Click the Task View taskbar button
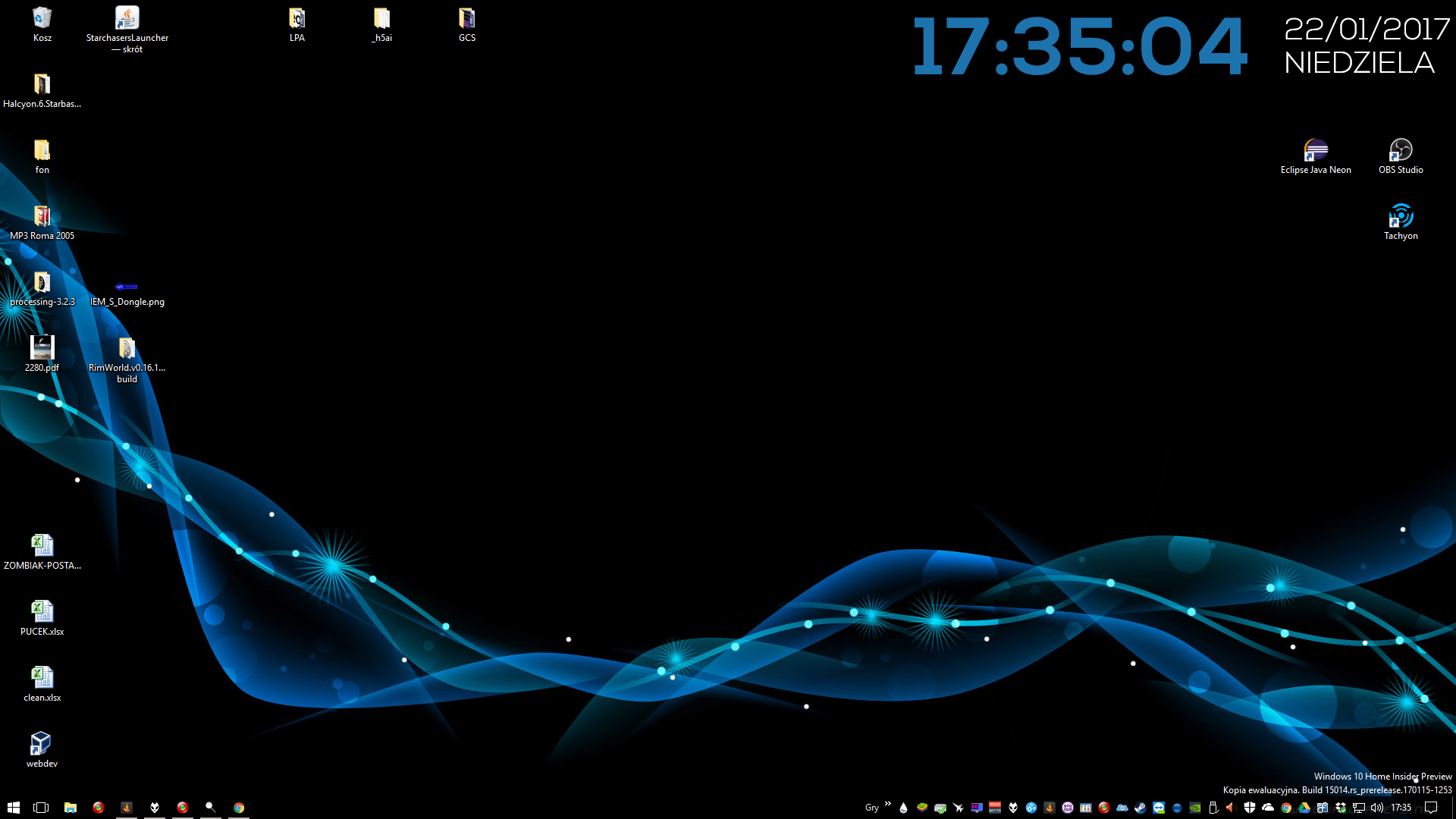This screenshot has width=1456, height=819. (41, 808)
